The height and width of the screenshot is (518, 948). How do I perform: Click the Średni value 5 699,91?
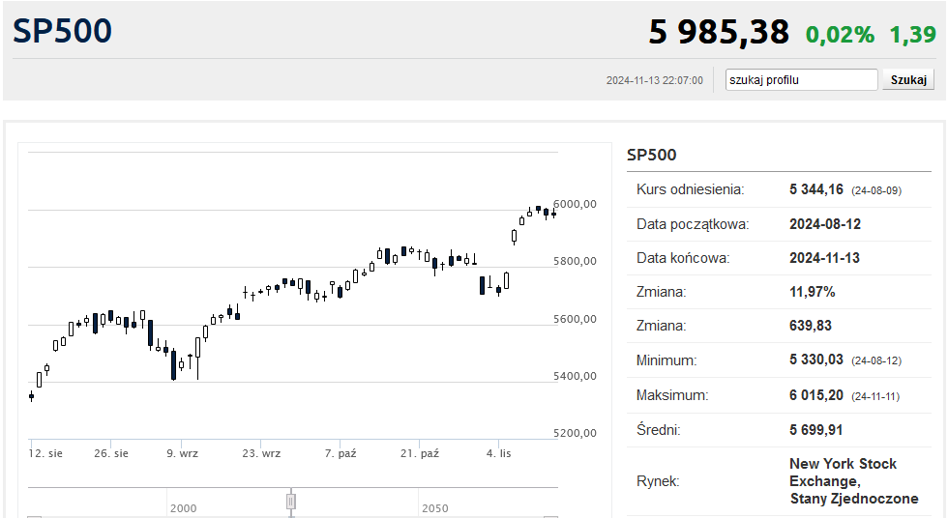click(816, 430)
